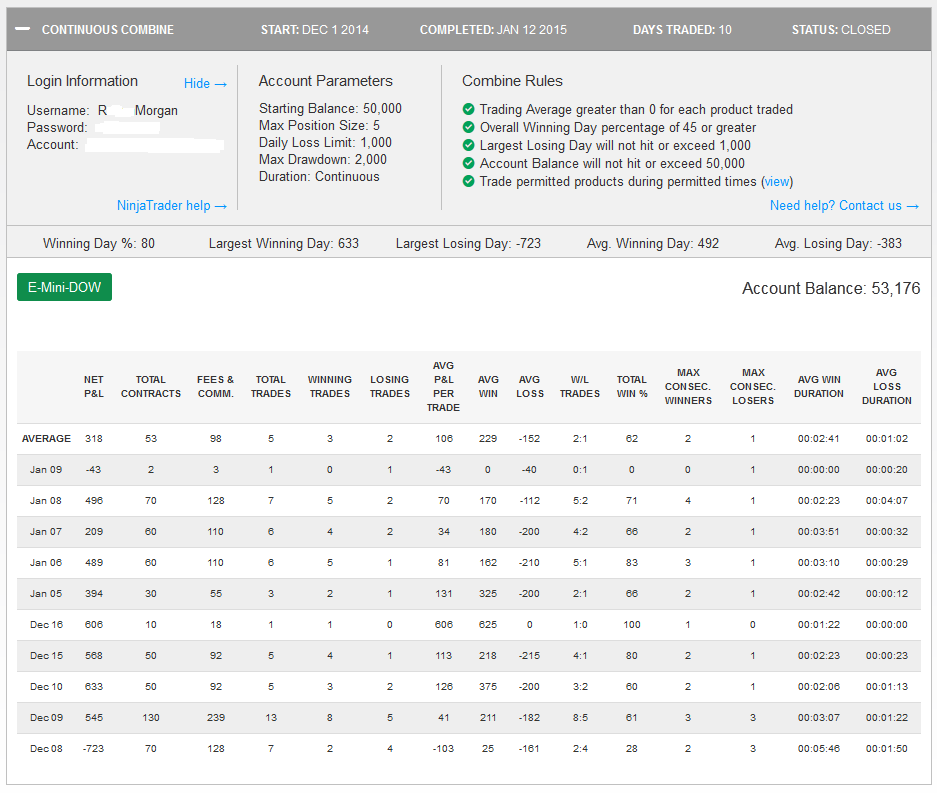The width and height of the screenshot is (937, 793).
Task: Click the FEES & COMM. column header
Action: pos(216,387)
